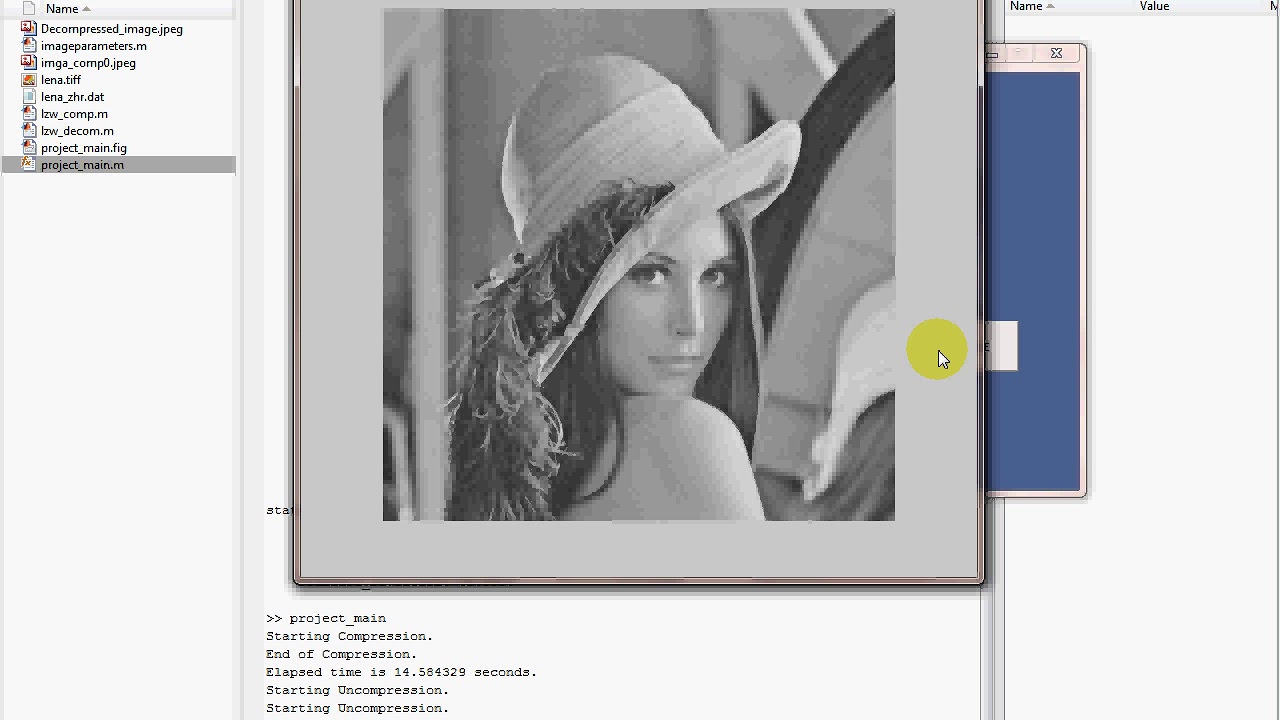Click imga_comp0.jpeg file icon

click(28, 63)
